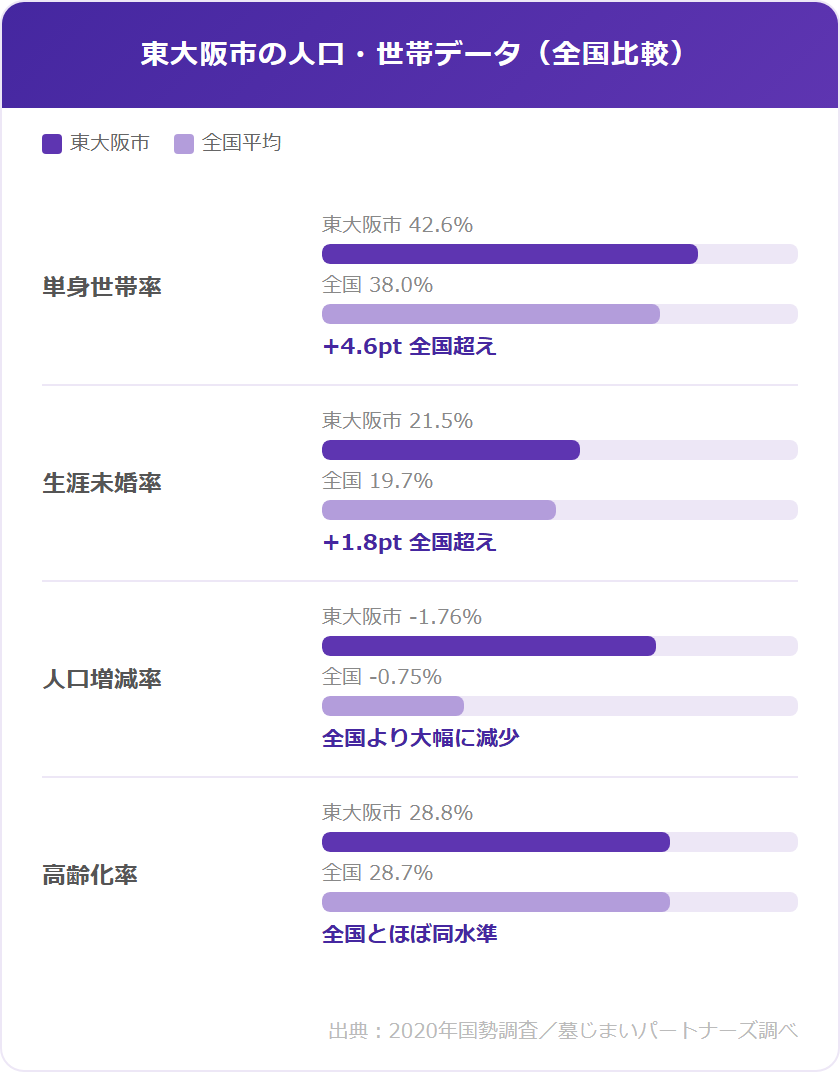The image size is (840, 1072).
Task: Click the 全国より大幅に減少 note
Action: [421, 739]
